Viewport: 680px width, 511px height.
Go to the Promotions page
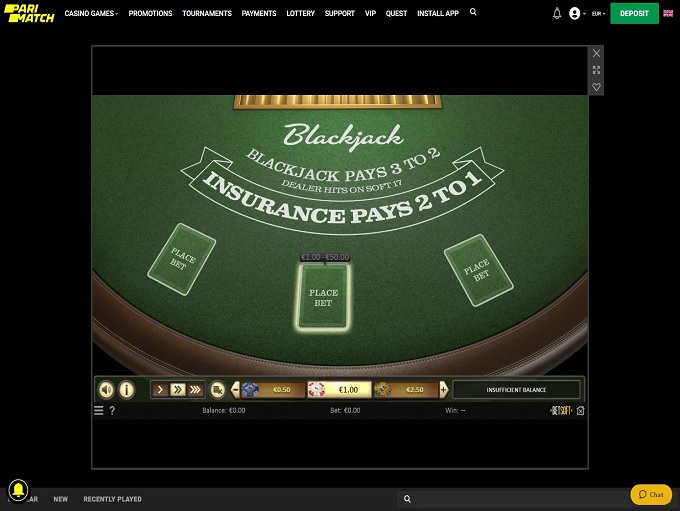pos(150,14)
